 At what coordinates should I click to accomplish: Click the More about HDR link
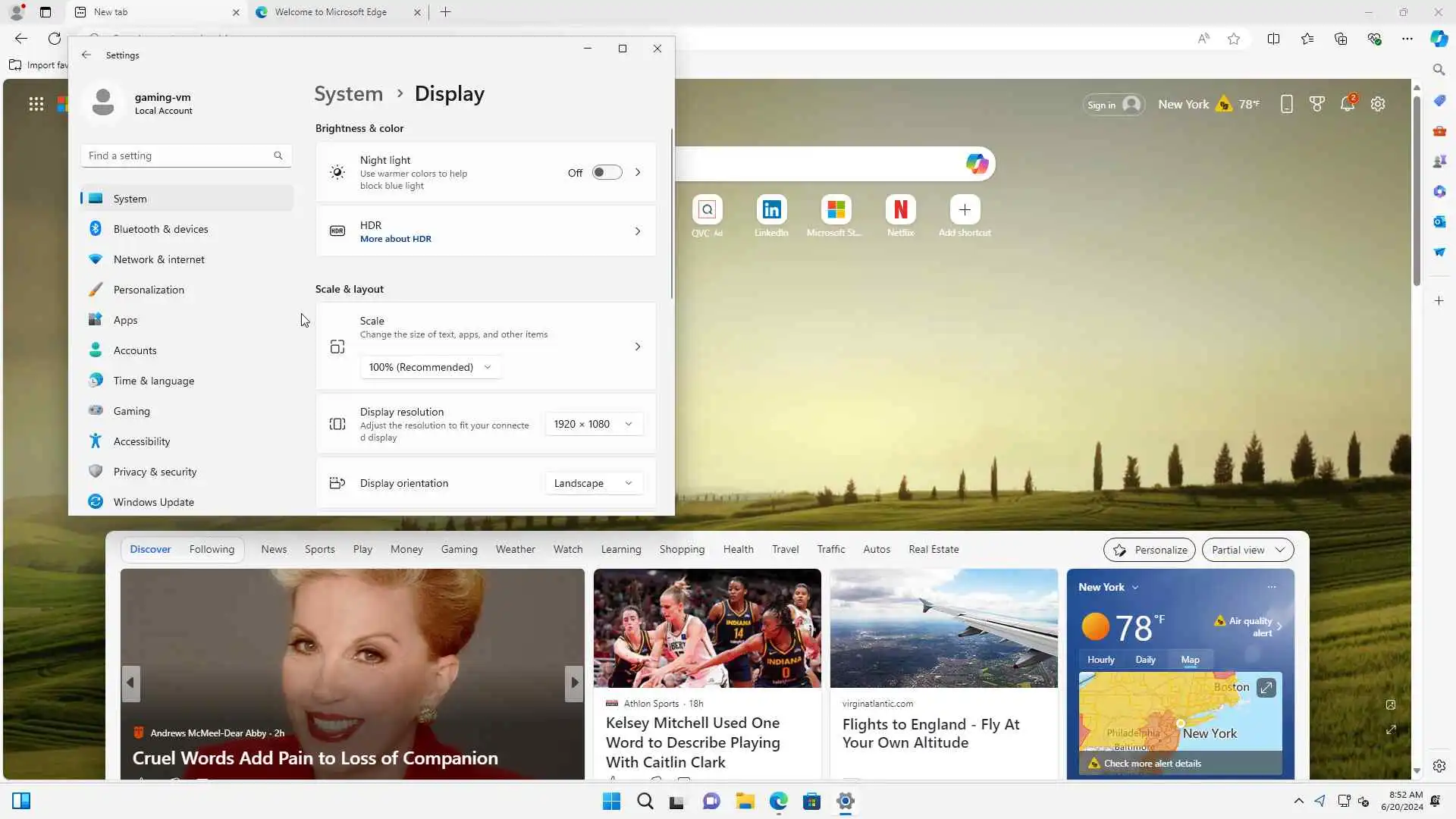click(x=395, y=239)
